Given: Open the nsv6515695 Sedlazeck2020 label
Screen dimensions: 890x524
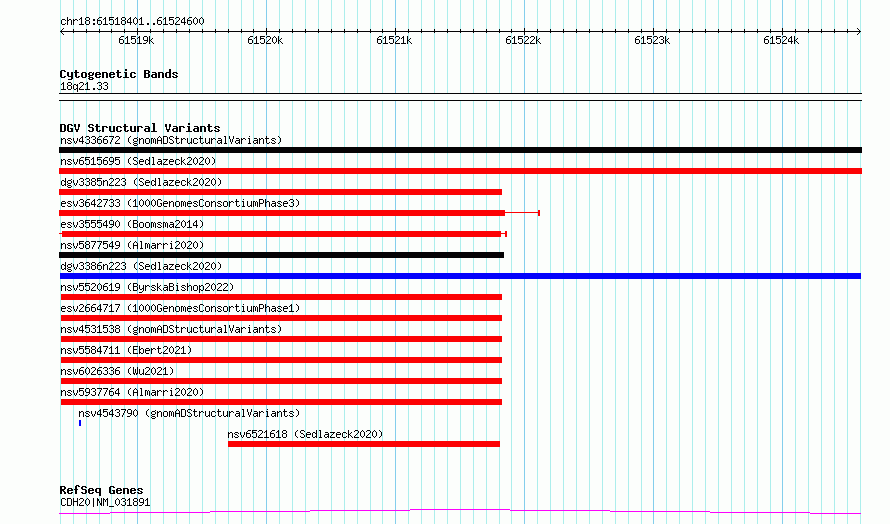Looking at the screenshot, I should point(138,161).
